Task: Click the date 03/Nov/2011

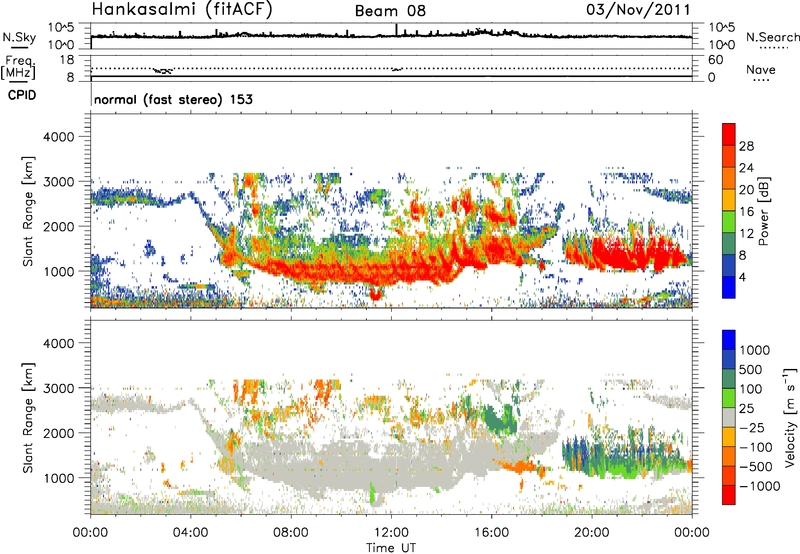Action: (638, 9)
